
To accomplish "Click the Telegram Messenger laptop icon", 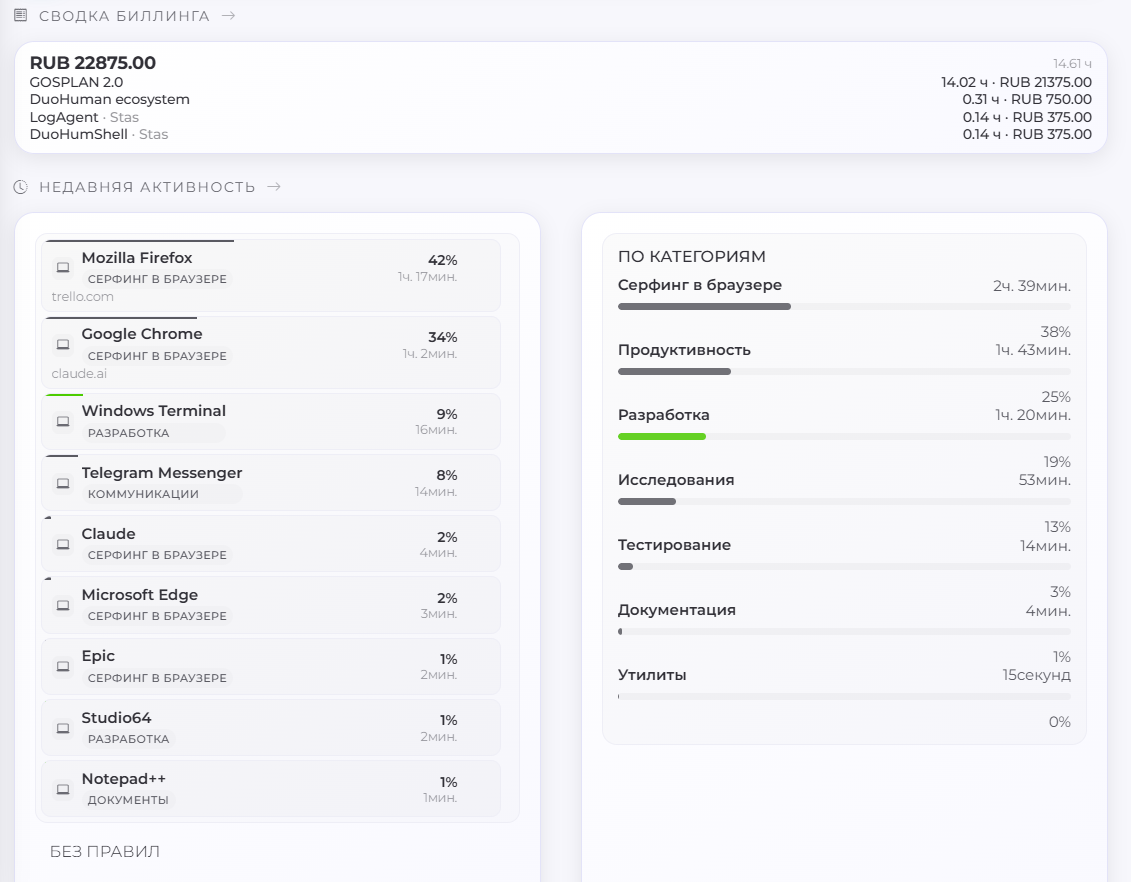I will click(63, 483).
